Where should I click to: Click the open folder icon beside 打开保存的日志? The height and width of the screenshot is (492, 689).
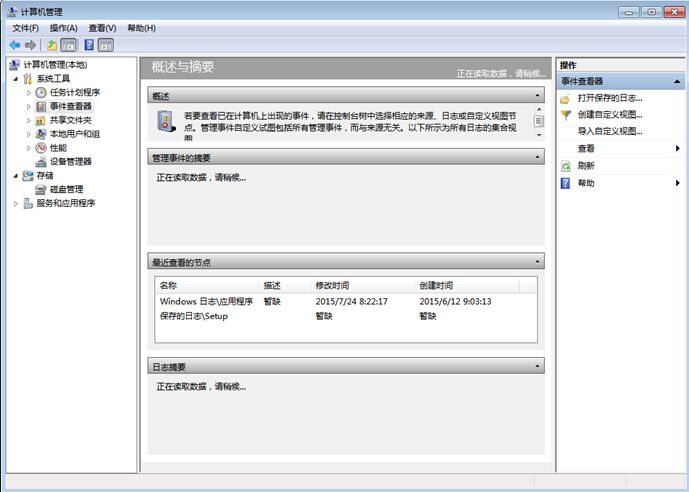(x=565, y=99)
